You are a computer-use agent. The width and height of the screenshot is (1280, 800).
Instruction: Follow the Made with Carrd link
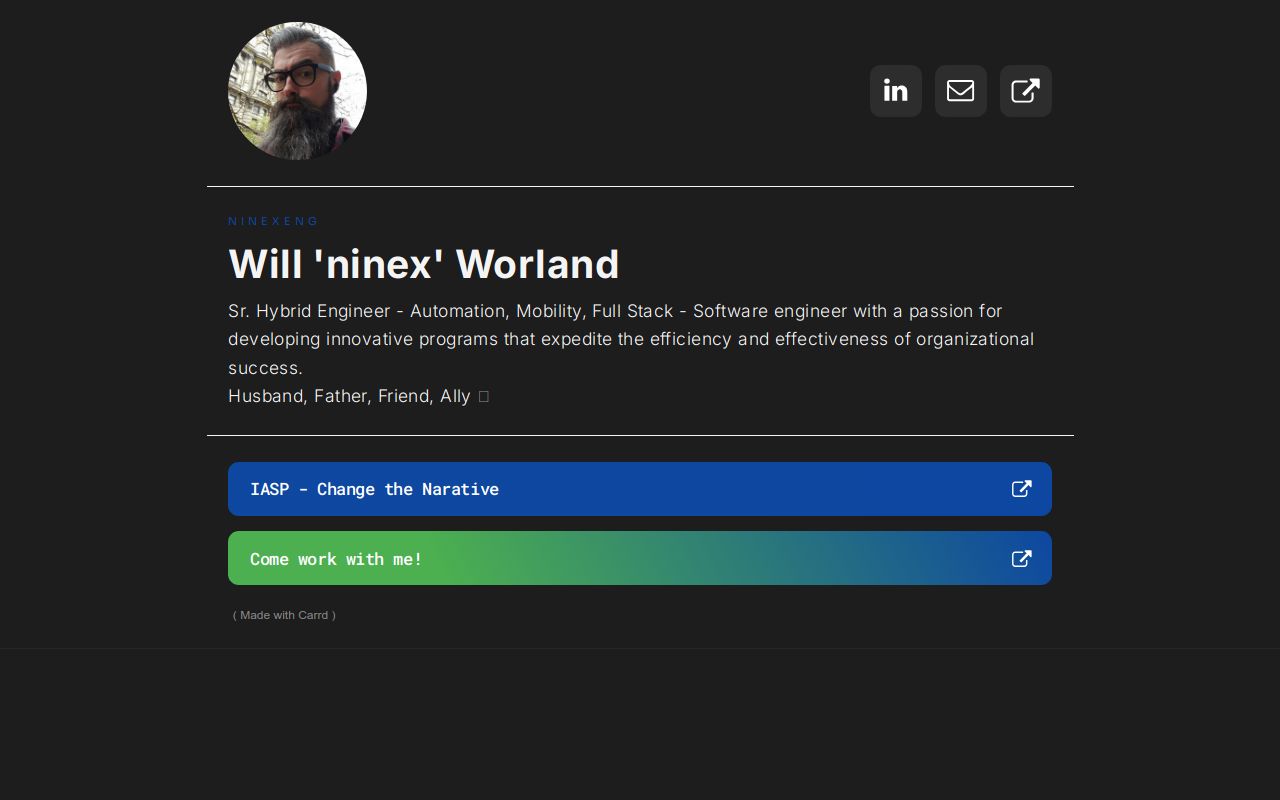click(284, 615)
